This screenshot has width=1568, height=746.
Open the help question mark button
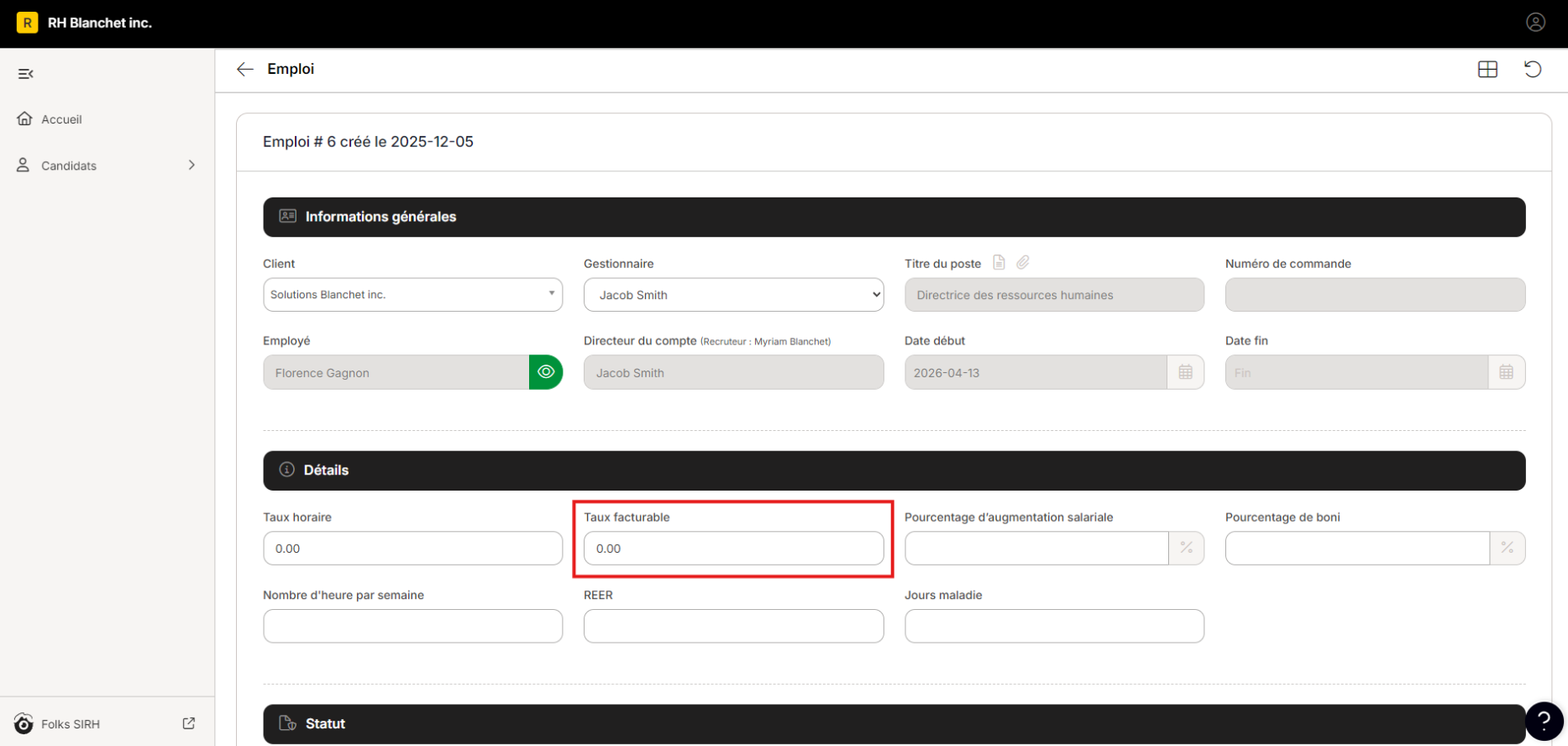click(x=1544, y=721)
